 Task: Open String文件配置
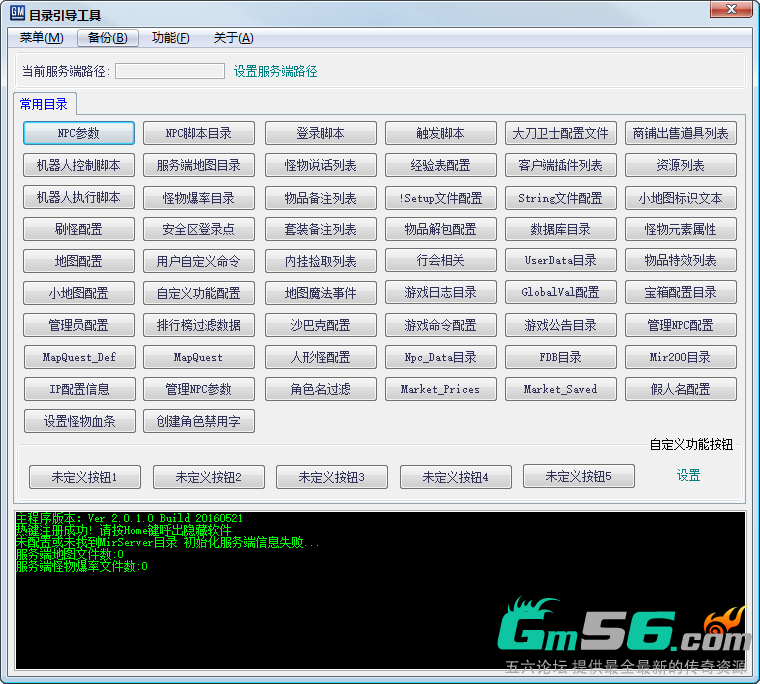tap(561, 198)
